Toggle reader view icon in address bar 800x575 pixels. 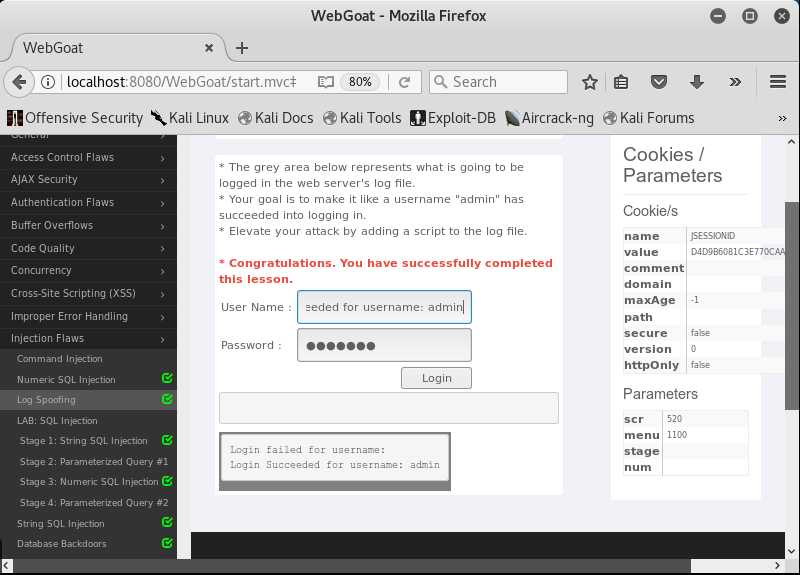point(326,82)
